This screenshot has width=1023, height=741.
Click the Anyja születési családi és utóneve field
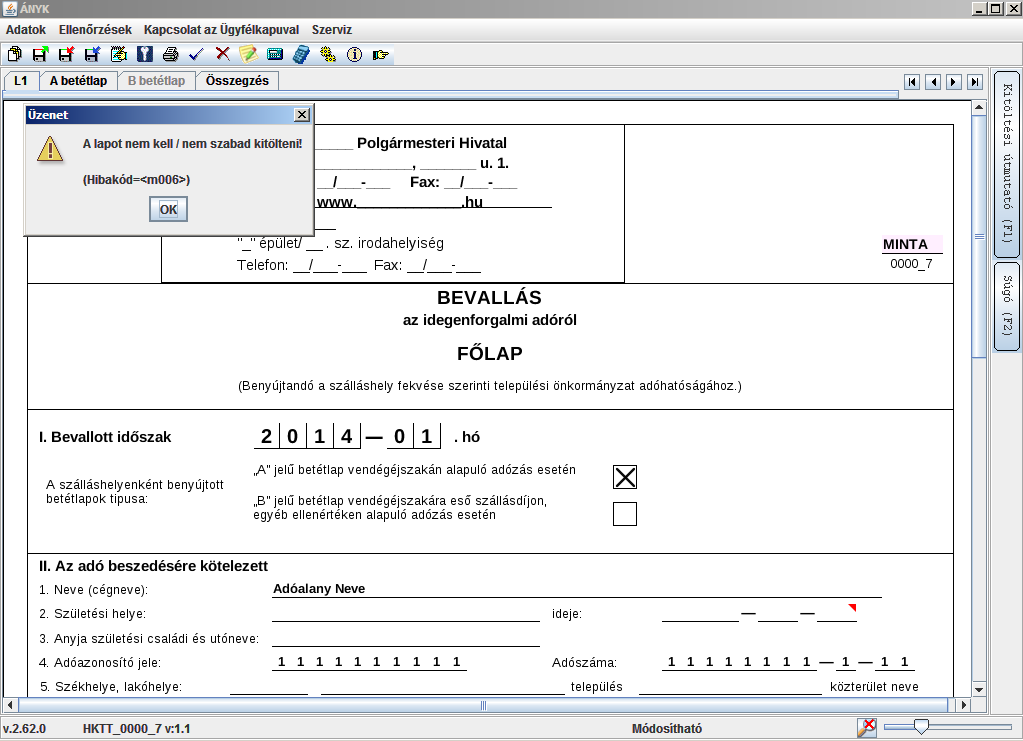(406, 639)
